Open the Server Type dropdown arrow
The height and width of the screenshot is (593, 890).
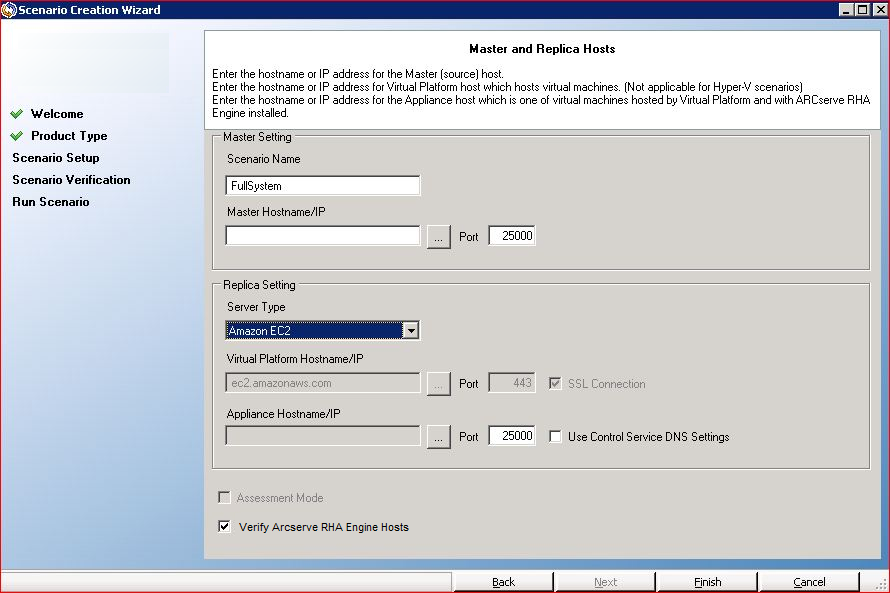[x=411, y=330]
